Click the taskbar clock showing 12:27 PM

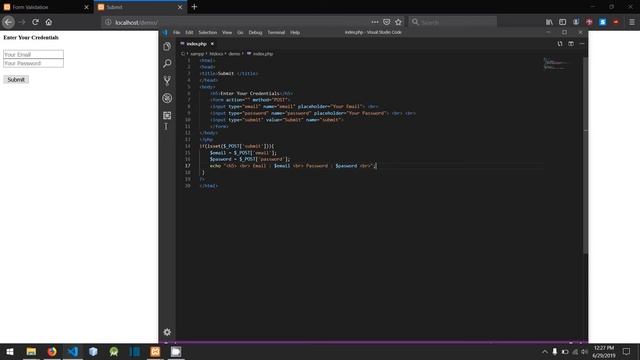pyautogui.click(x=604, y=351)
